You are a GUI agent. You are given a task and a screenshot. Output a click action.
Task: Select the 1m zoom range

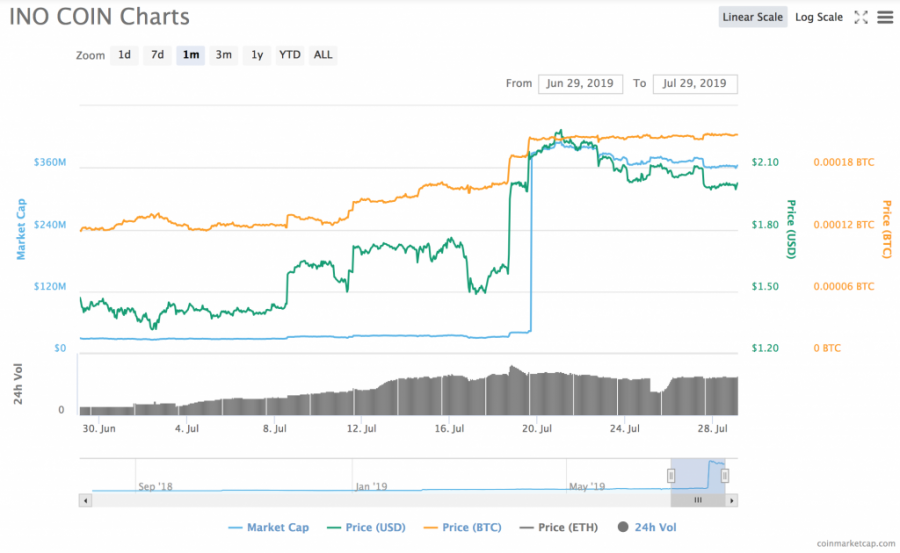pos(191,55)
